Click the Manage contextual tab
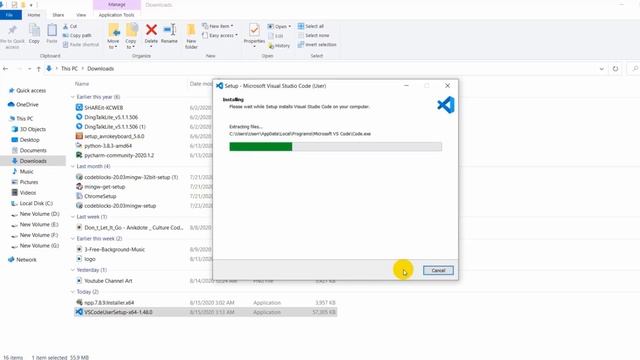This screenshot has width=640, height=360. click(117, 4)
